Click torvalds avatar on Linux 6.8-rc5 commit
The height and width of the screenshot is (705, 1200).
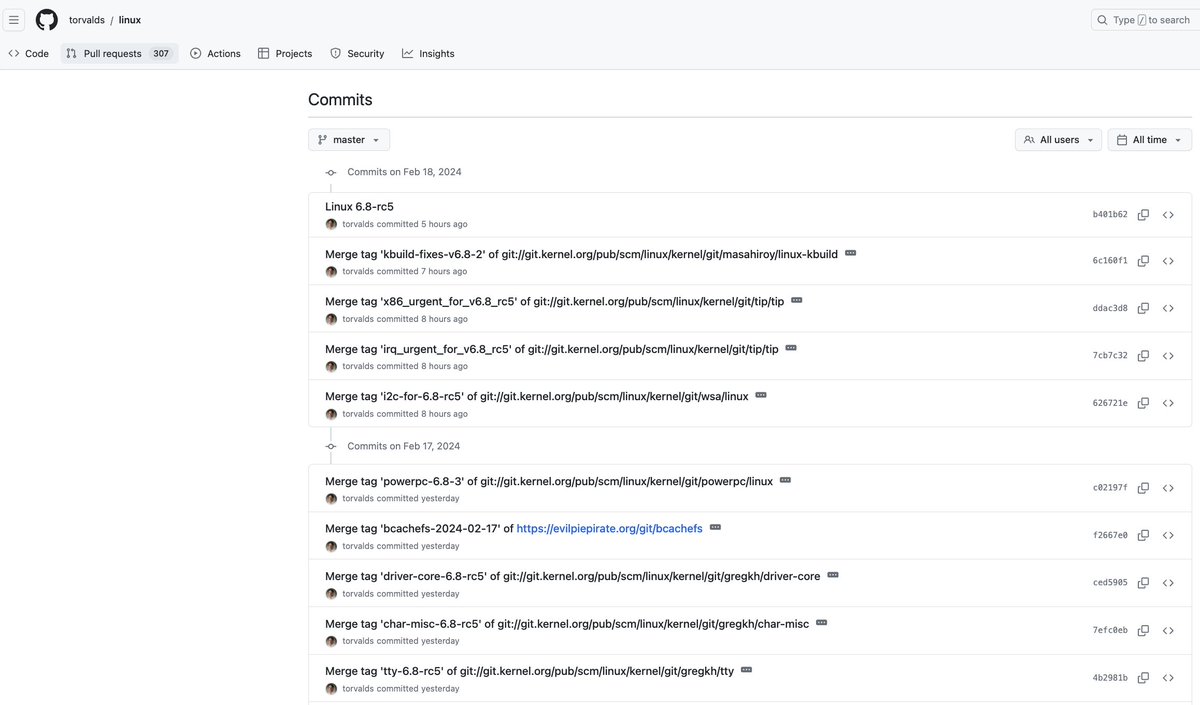click(331, 224)
